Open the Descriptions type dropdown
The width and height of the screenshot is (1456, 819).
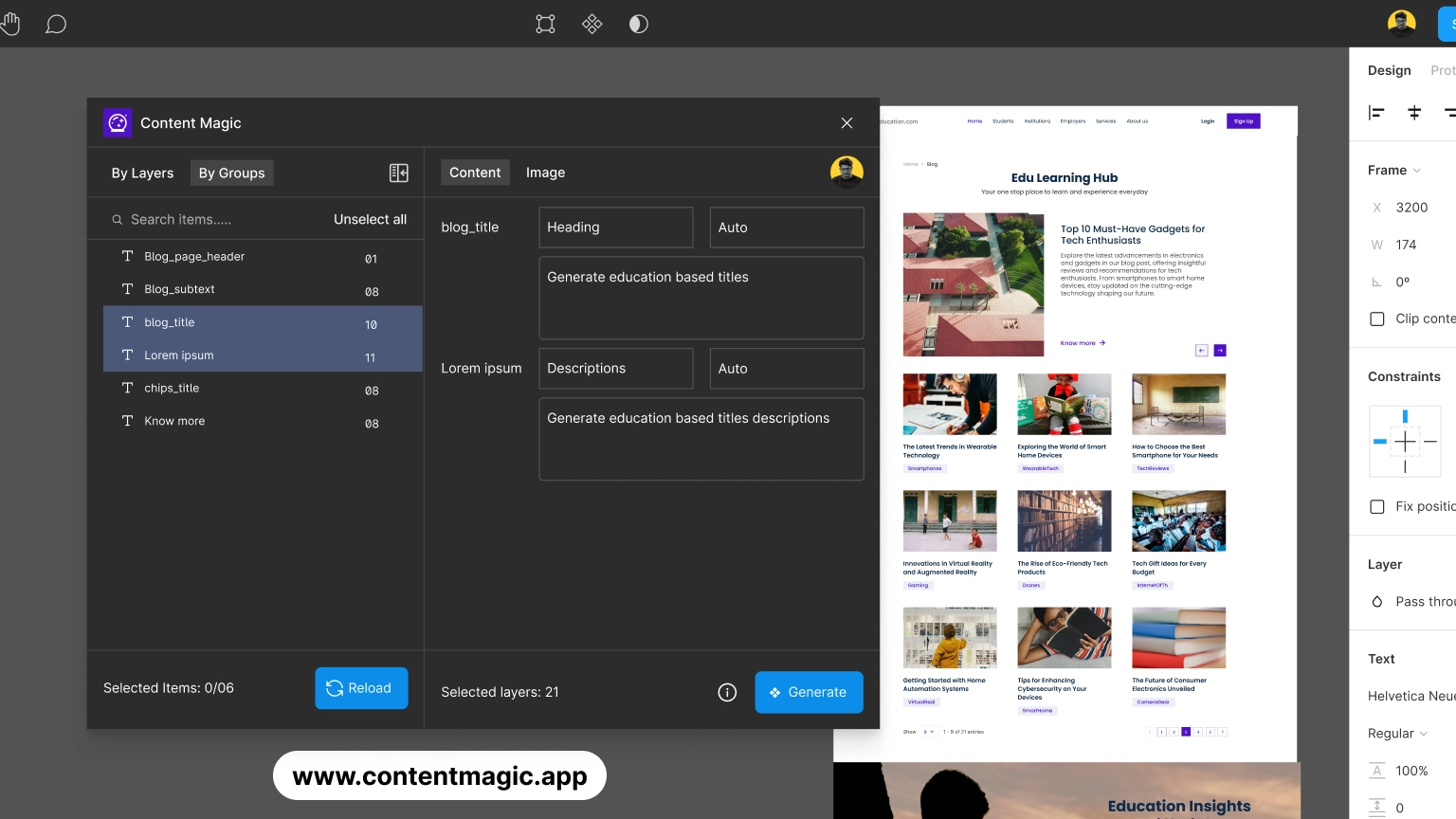pyautogui.click(x=616, y=369)
